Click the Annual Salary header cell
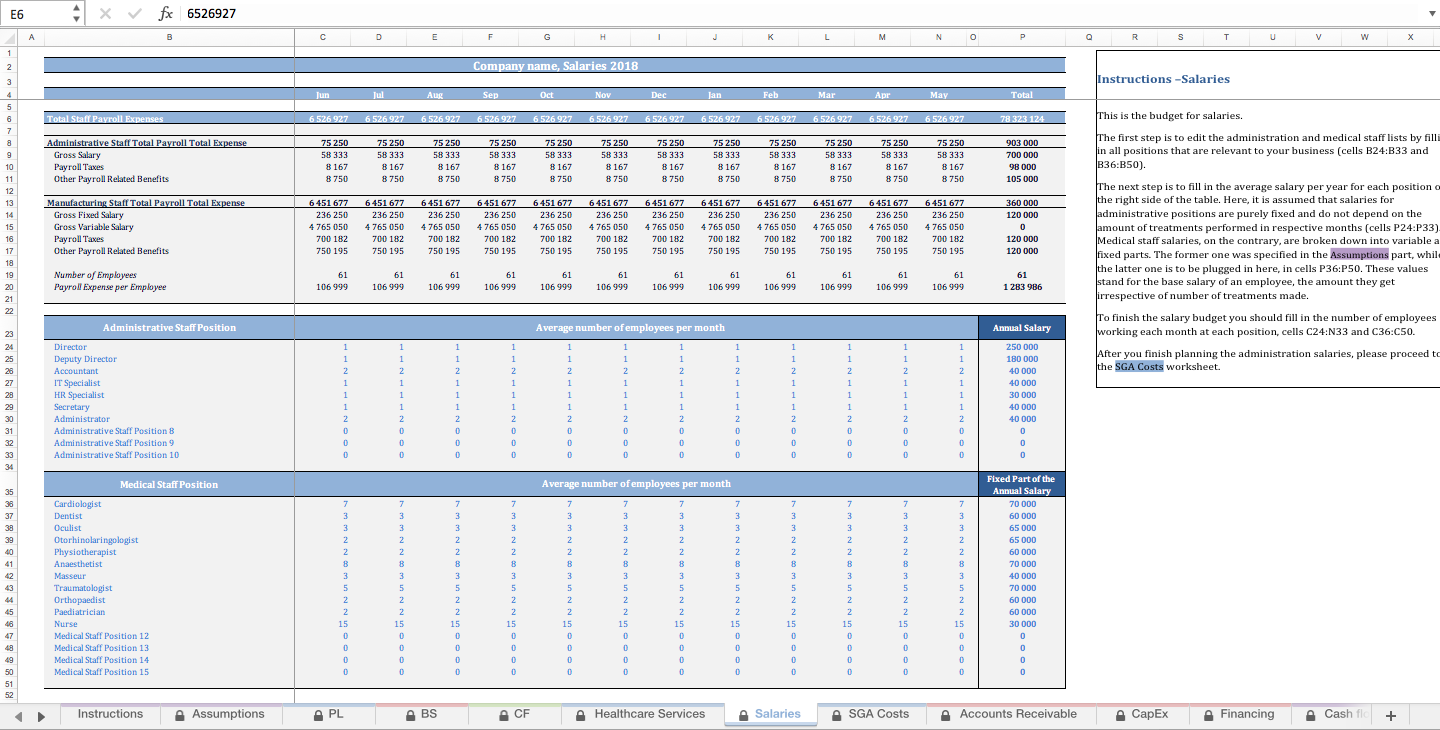This screenshot has height=730, width=1440. pyautogui.click(x=1022, y=328)
